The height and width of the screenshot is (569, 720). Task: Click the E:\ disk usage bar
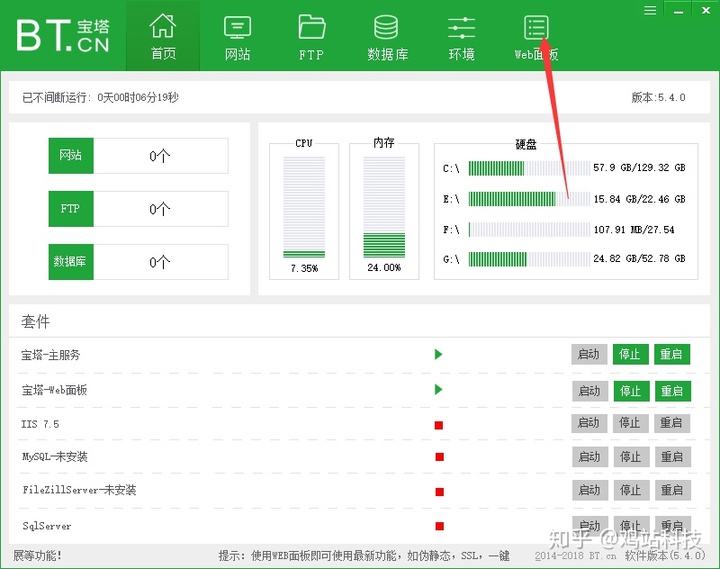[x=529, y=199]
